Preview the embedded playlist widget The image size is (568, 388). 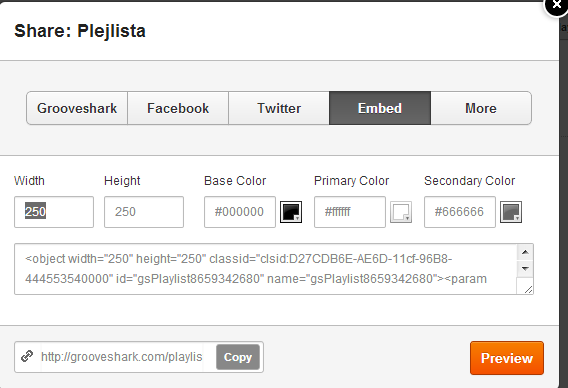point(507,358)
